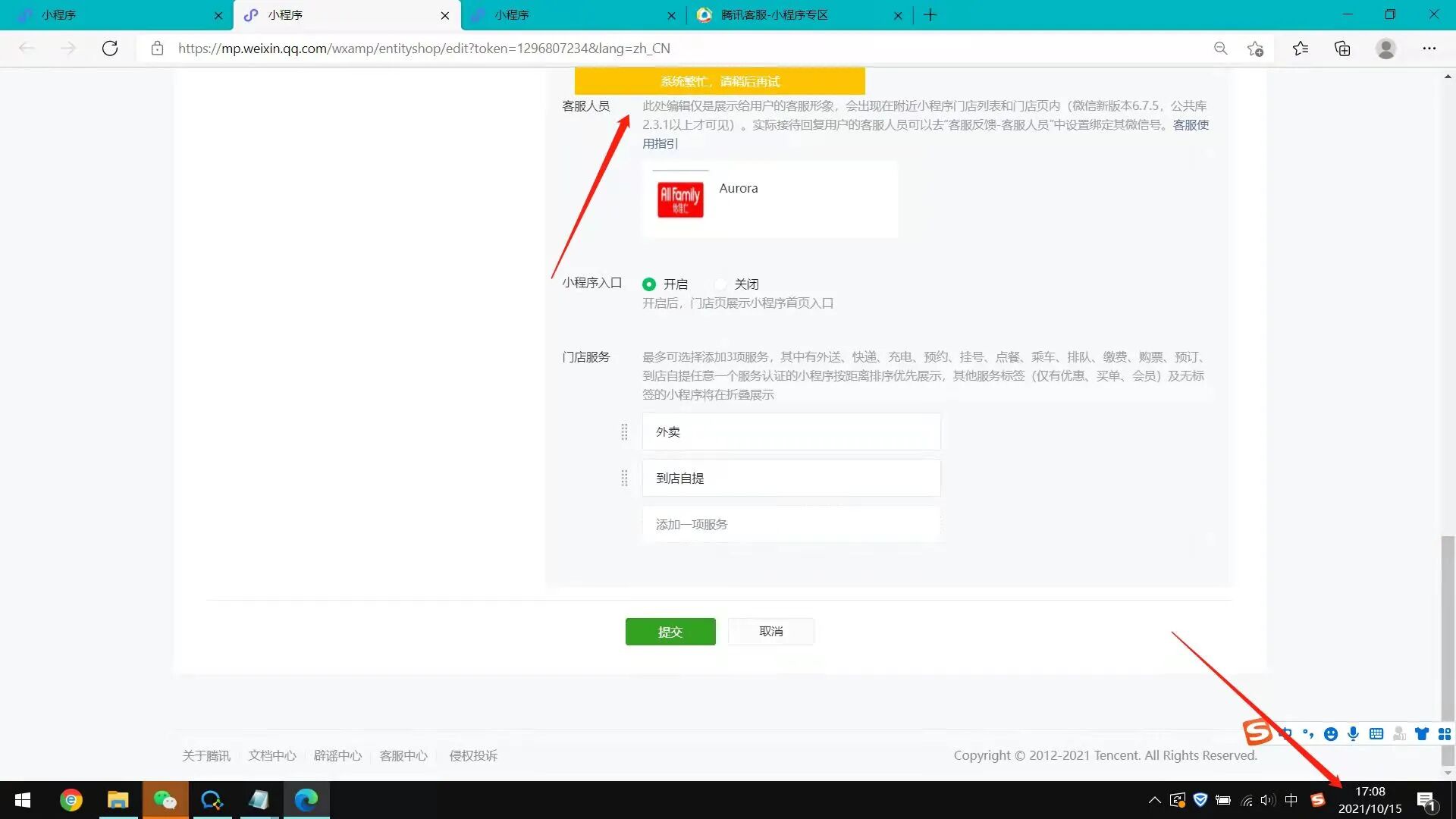This screenshot has width=1456, height=819.
Task: Open the 到店自提 service dropdown
Action: tap(791, 479)
